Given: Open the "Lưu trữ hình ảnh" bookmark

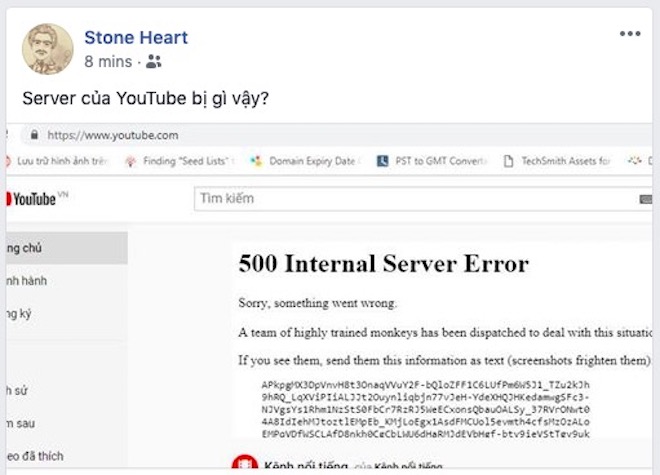Looking at the screenshot, I should pyautogui.click(x=60, y=160).
